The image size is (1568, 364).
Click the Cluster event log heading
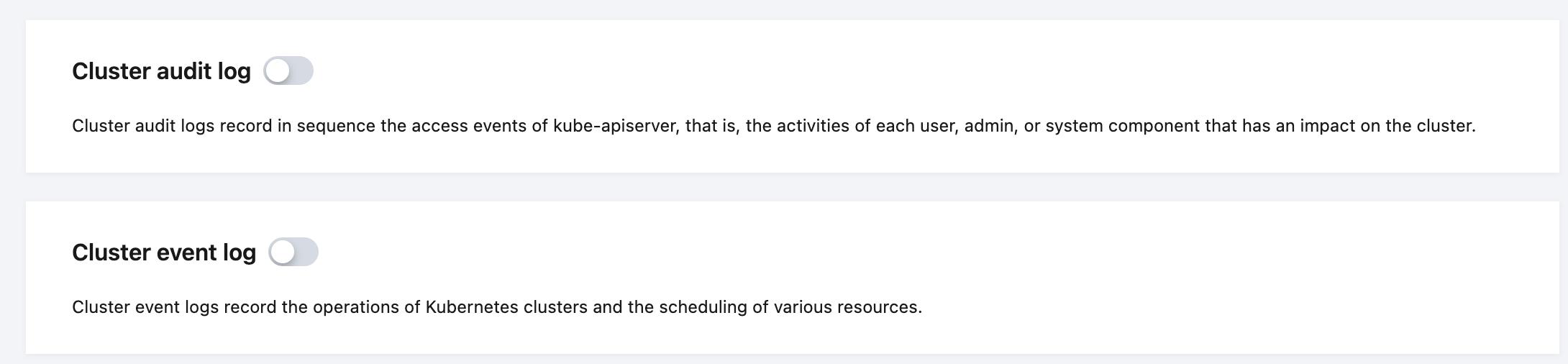[164, 252]
